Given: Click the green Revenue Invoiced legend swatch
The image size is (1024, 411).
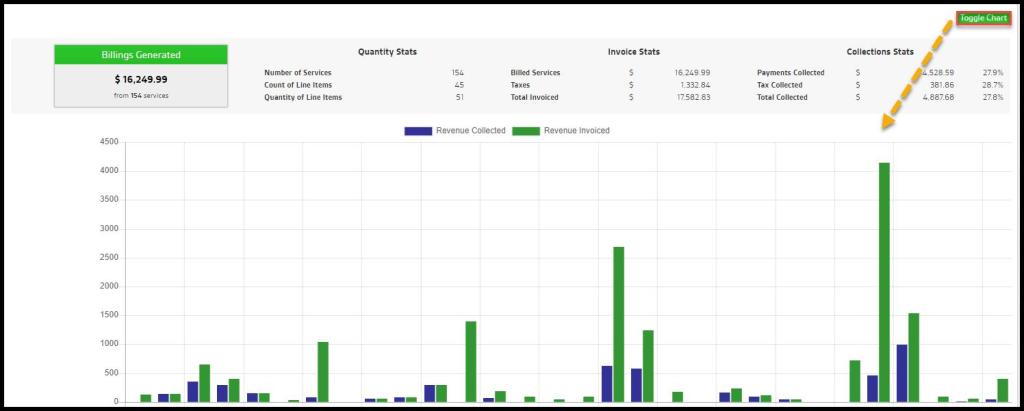Looking at the screenshot, I should (526, 131).
